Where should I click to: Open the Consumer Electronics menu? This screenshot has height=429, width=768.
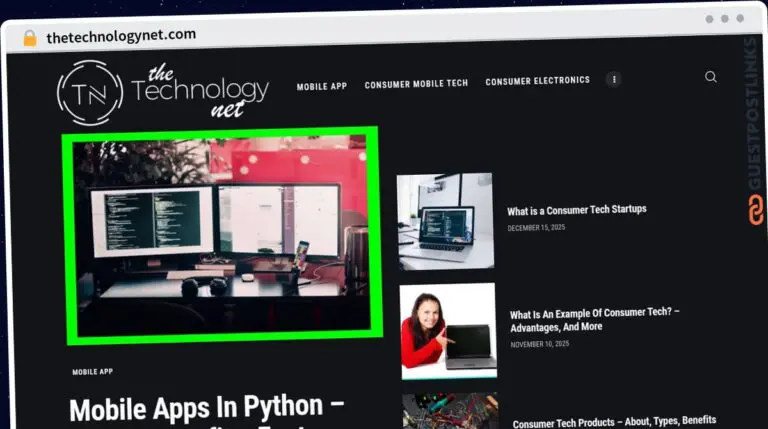(538, 80)
